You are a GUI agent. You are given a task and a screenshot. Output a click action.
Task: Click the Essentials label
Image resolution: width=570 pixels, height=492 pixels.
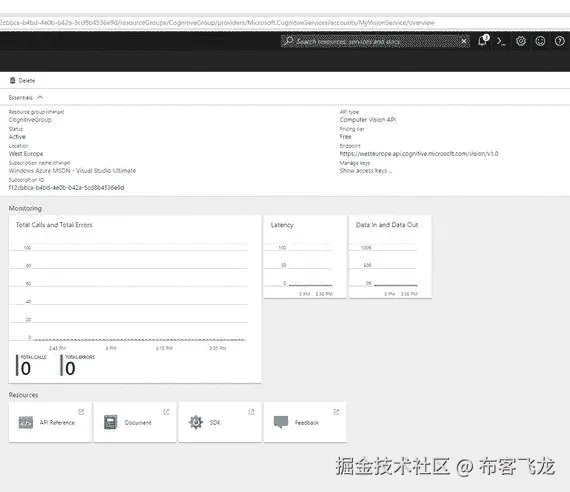(21, 97)
